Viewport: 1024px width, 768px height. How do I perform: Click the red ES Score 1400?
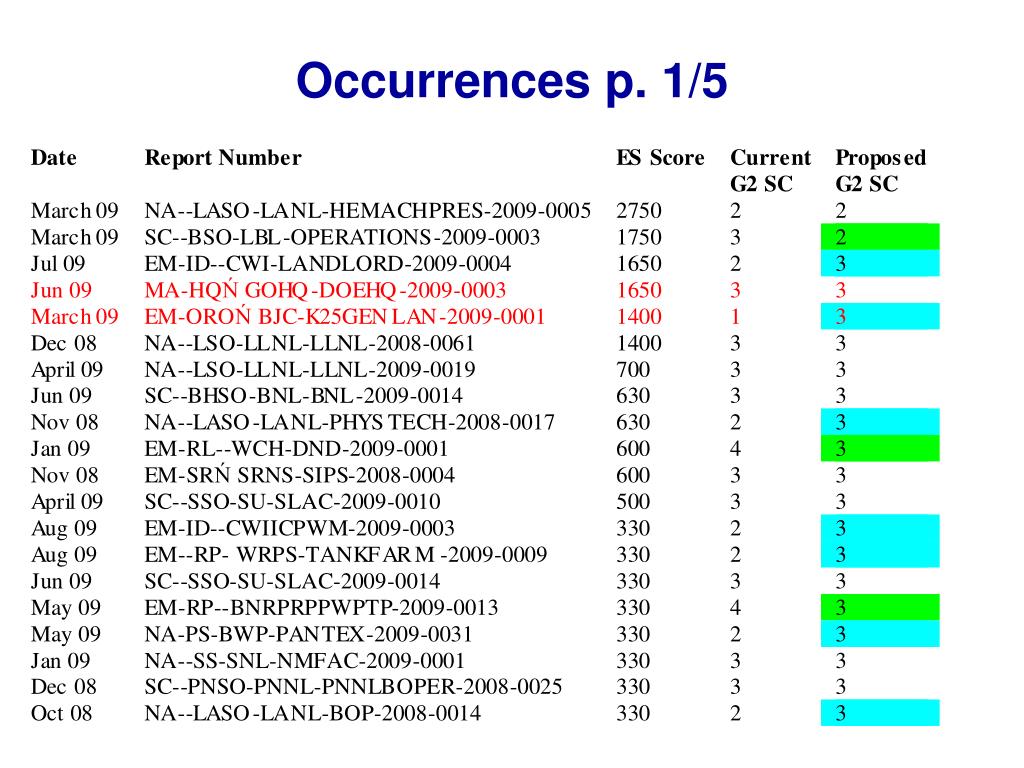(639, 317)
